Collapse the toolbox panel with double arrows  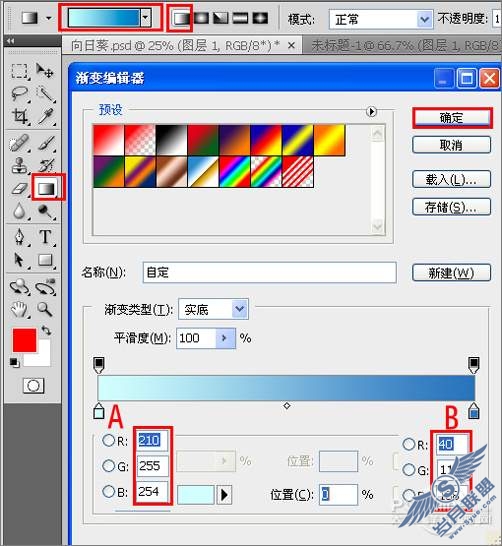(10, 41)
